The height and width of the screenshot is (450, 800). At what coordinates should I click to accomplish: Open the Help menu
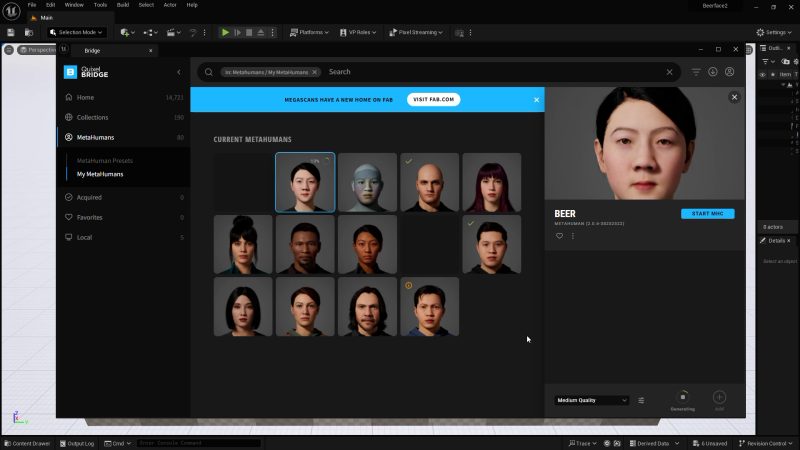click(192, 5)
